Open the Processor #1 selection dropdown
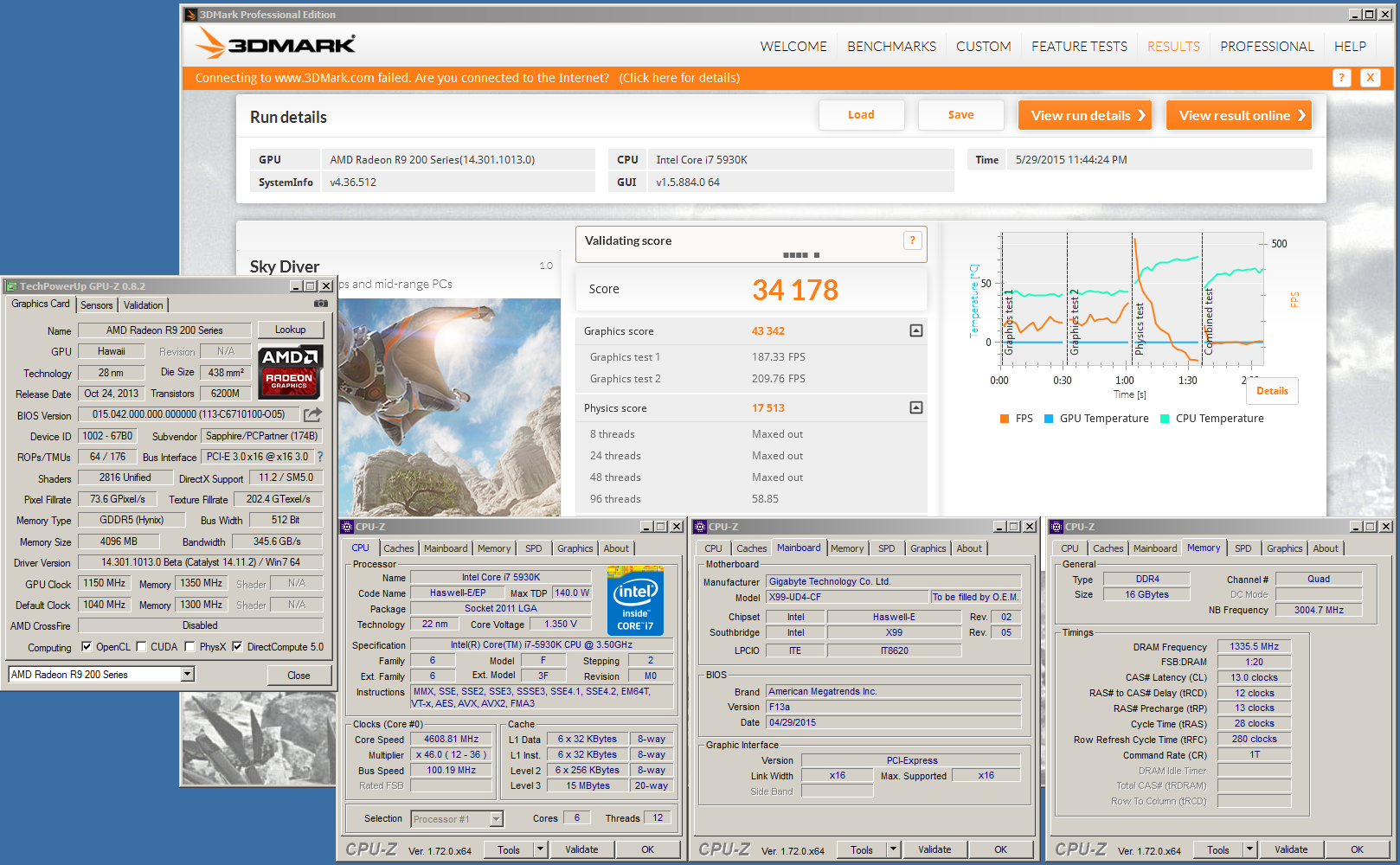 point(497,819)
